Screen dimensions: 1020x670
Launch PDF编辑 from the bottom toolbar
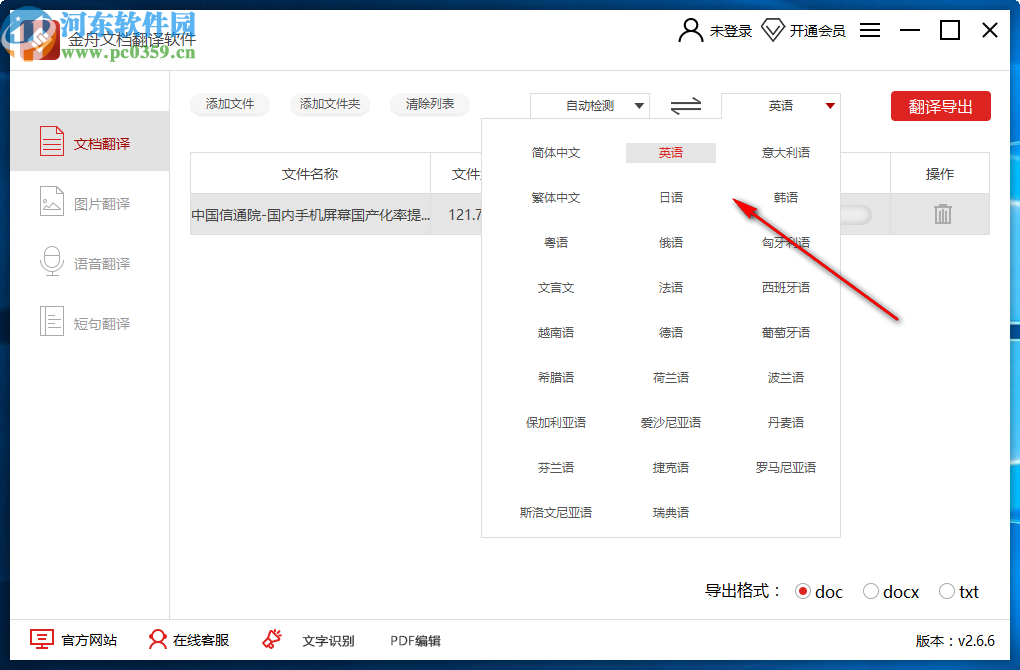pyautogui.click(x=415, y=640)
